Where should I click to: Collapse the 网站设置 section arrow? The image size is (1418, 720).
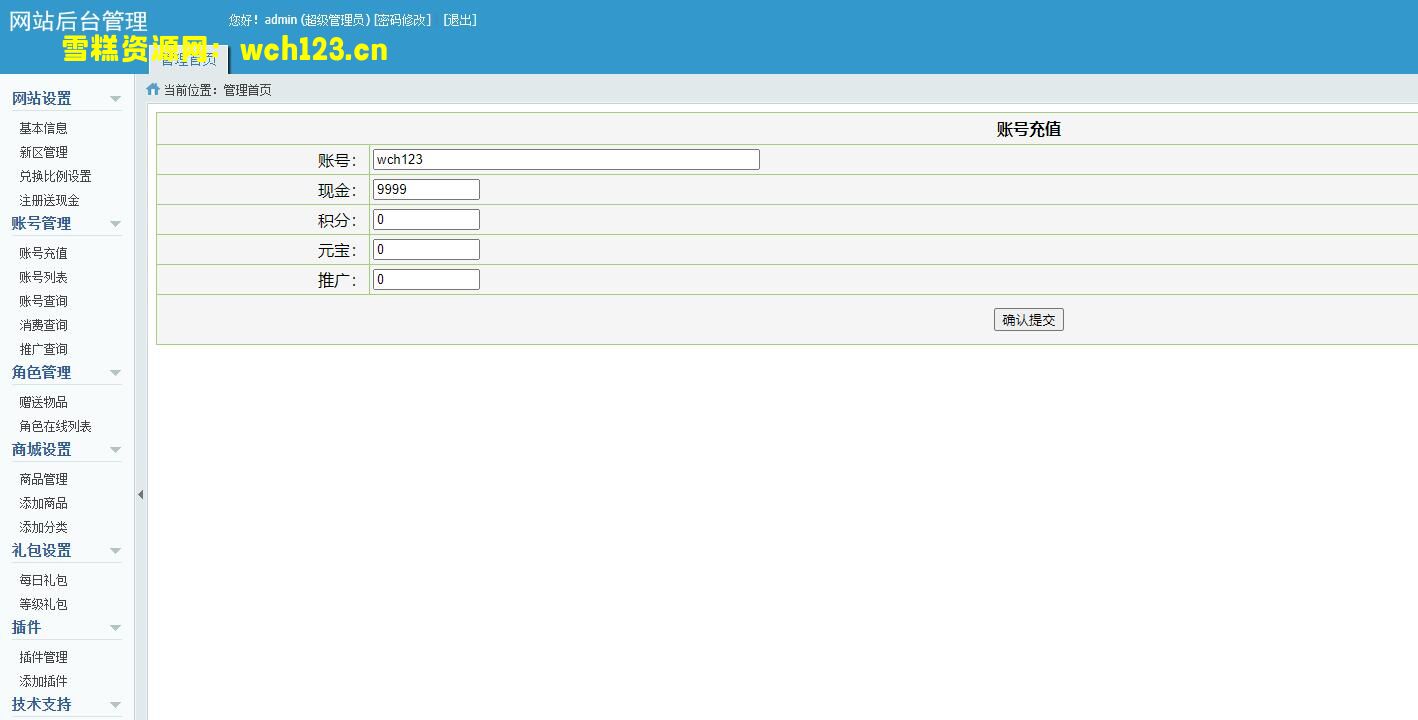[115, 99]
